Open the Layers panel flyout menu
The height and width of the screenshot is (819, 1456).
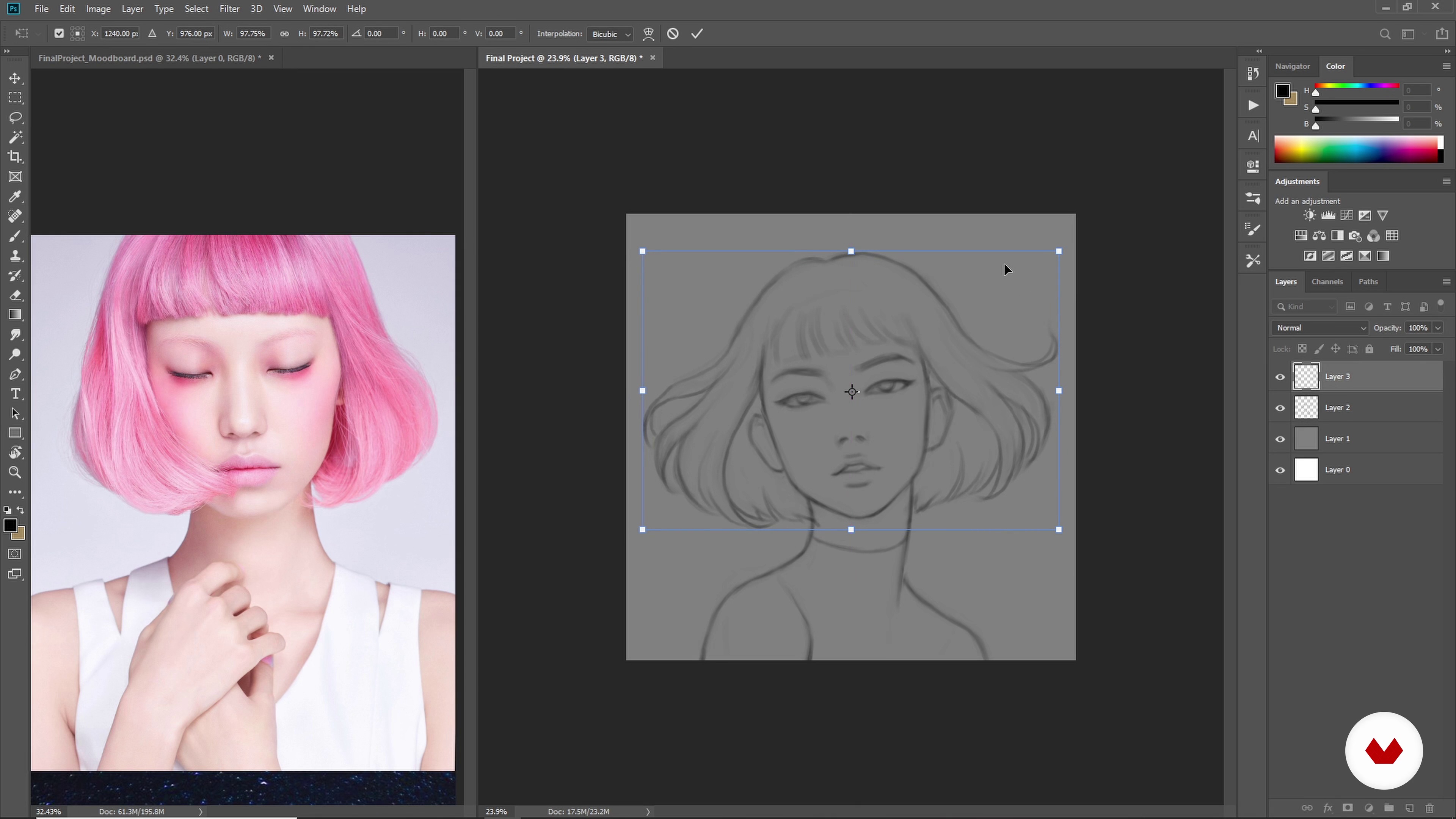click(x=1446, y=281)
